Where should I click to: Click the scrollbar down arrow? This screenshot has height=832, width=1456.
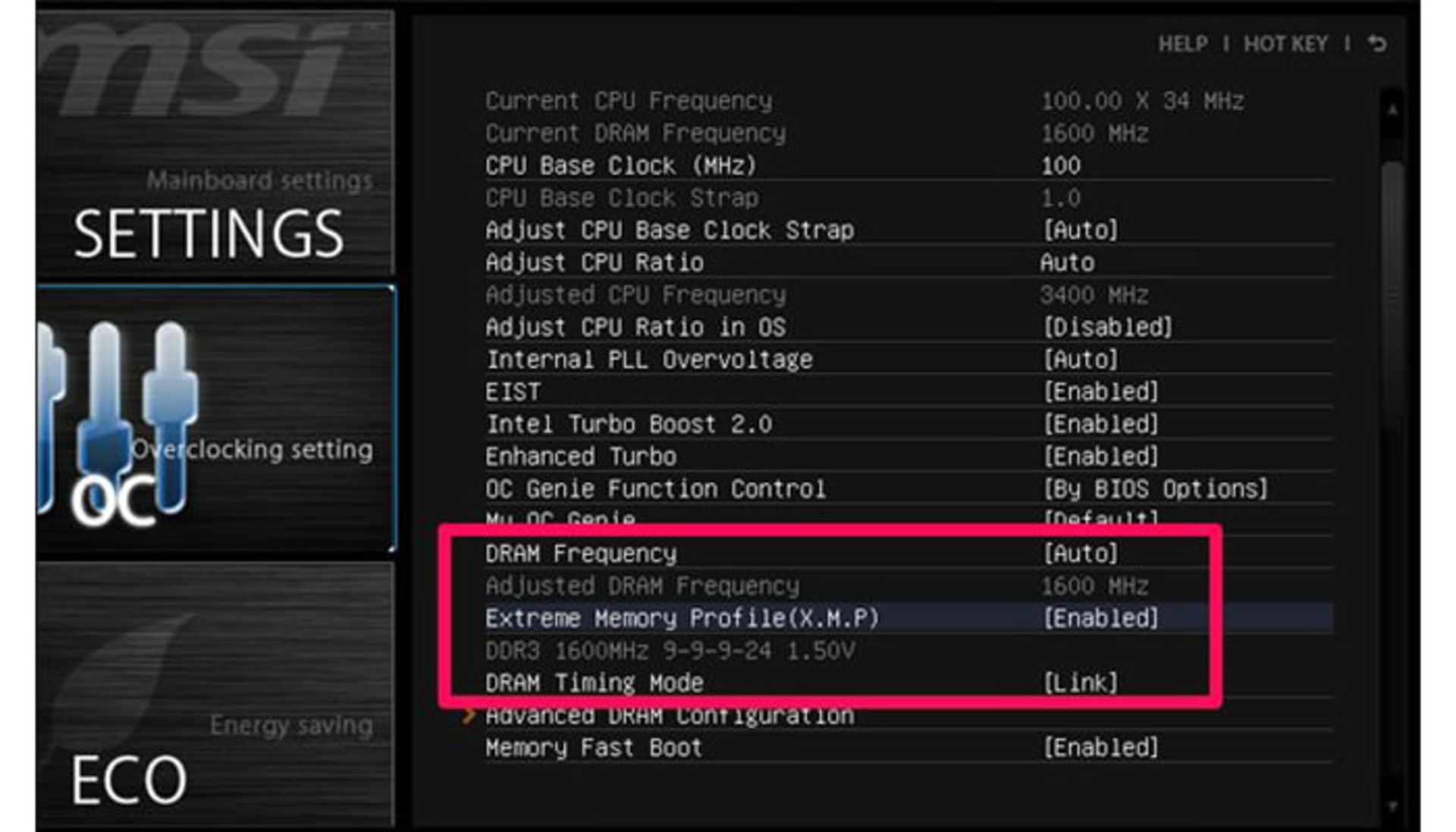coord(1392,806)
